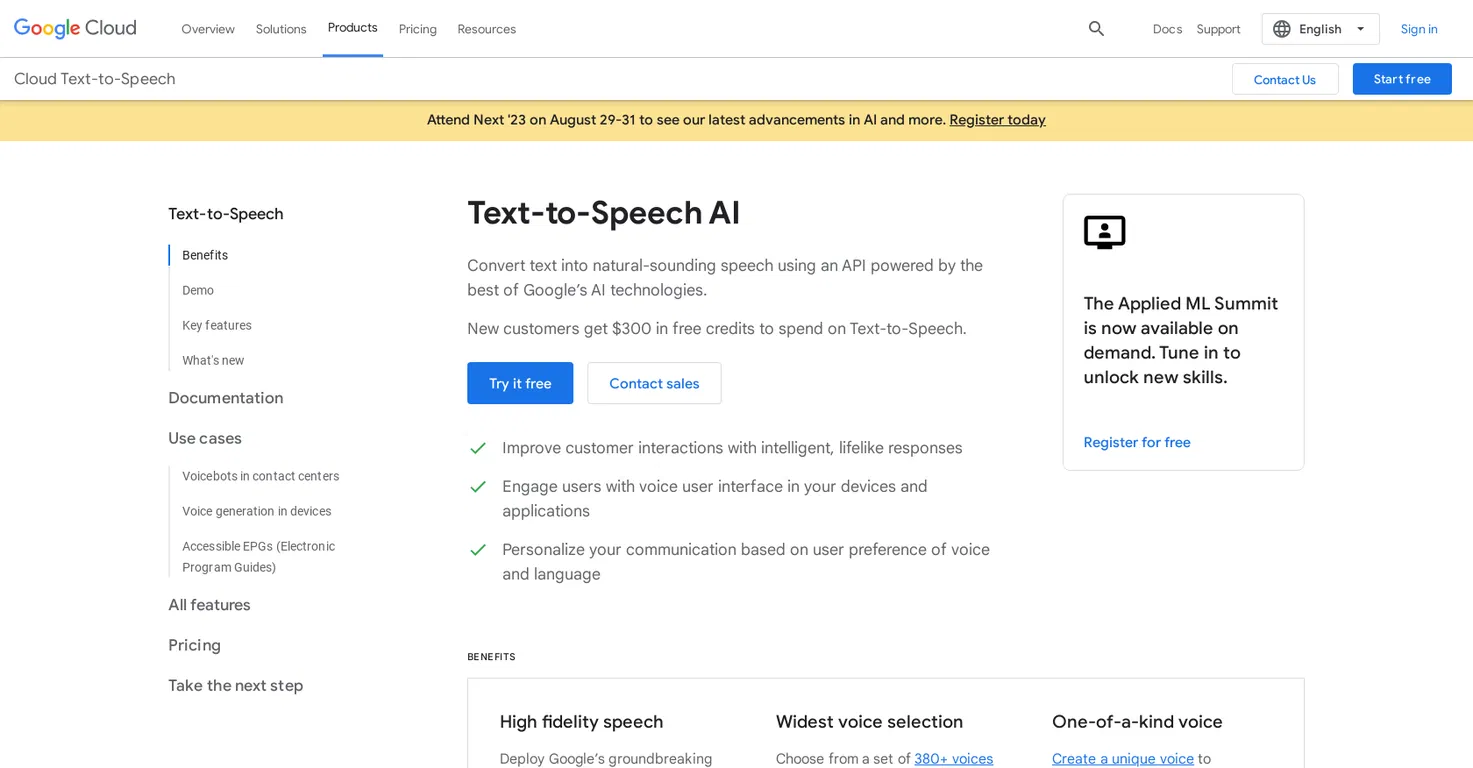This screenshot has width=1473, height=768.
Task: Go to Take the next step
Action: (236, 686)
